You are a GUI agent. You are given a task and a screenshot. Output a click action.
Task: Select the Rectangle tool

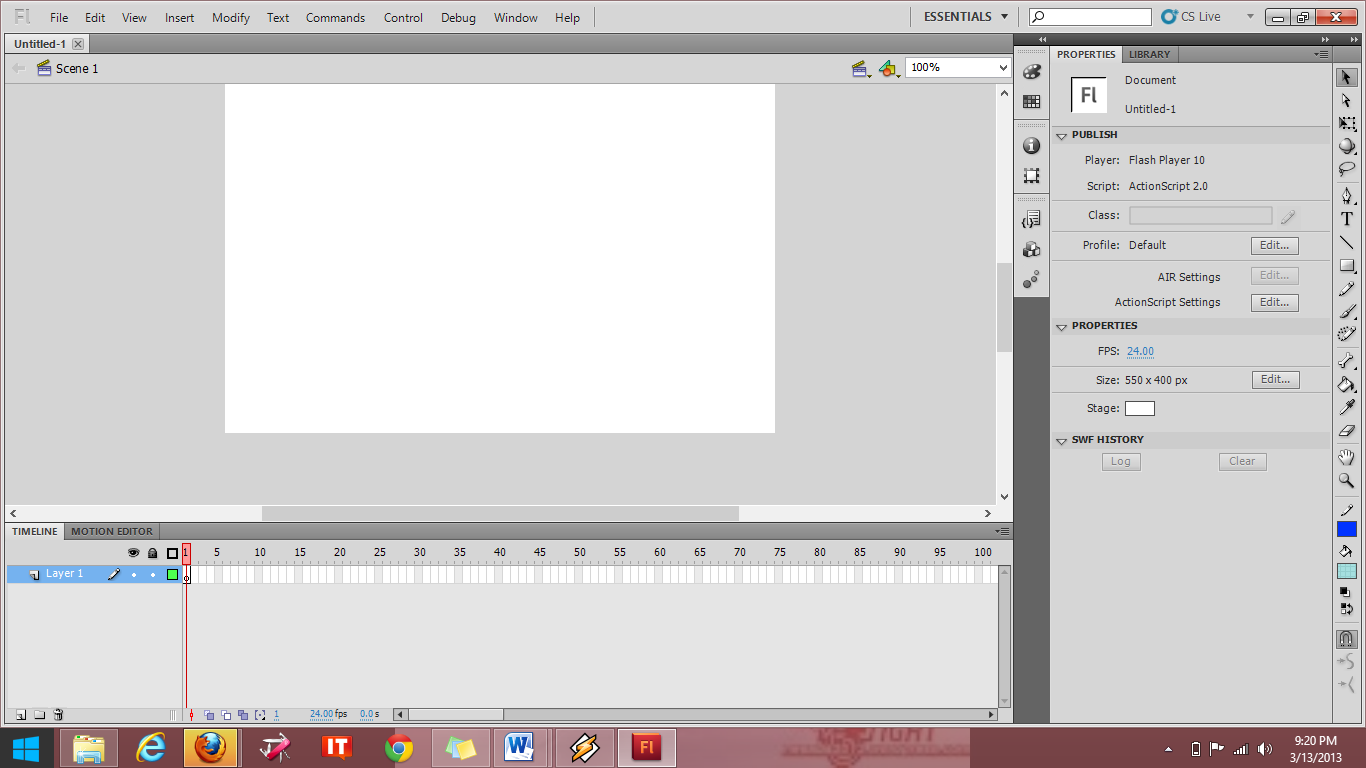[1347, 265]
